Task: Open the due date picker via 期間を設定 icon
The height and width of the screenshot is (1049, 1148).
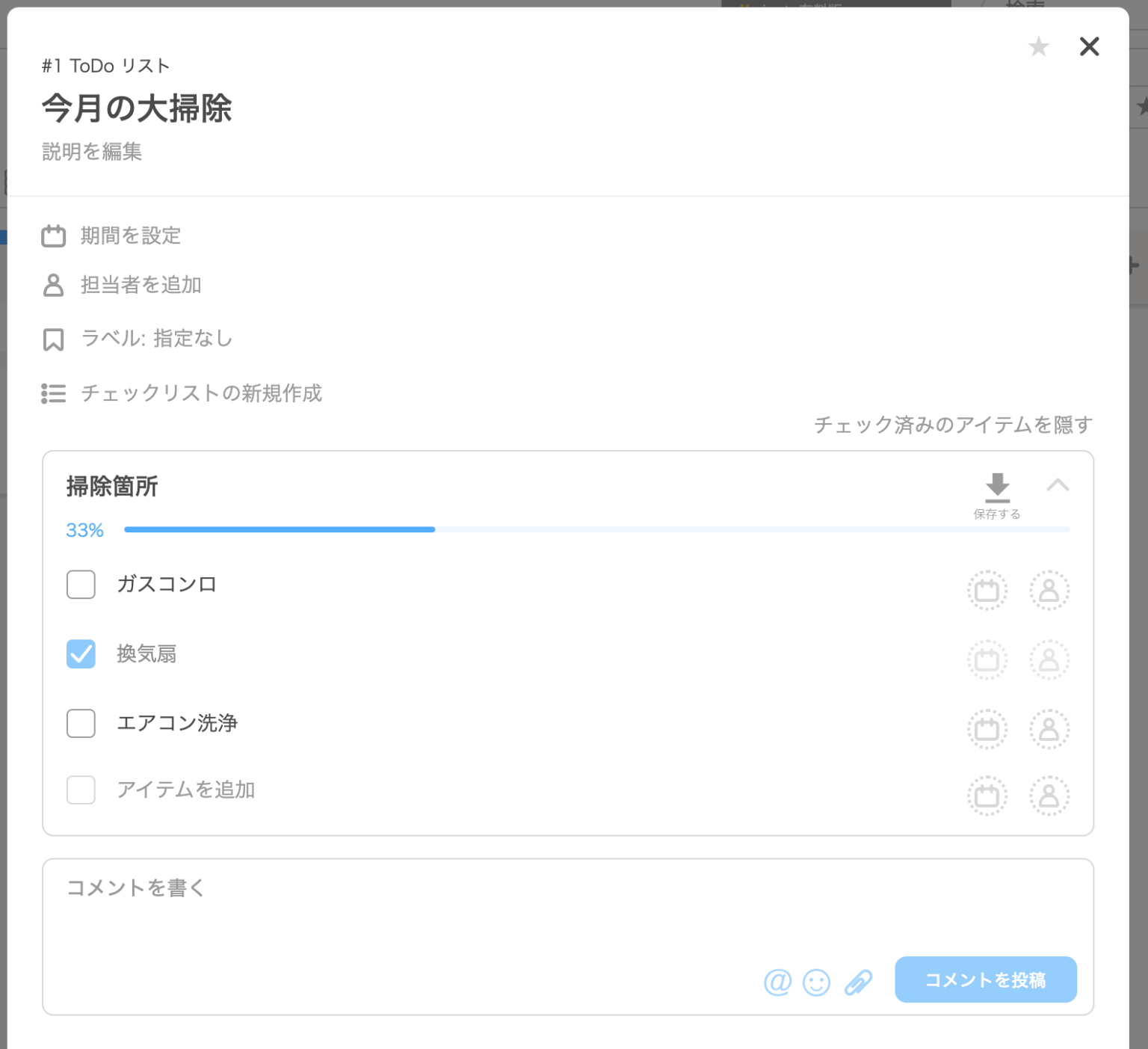Action: (53, 236)
